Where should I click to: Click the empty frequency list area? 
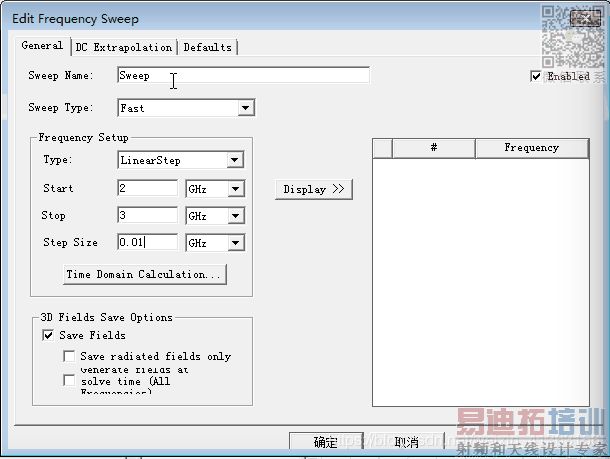[481, 282]
